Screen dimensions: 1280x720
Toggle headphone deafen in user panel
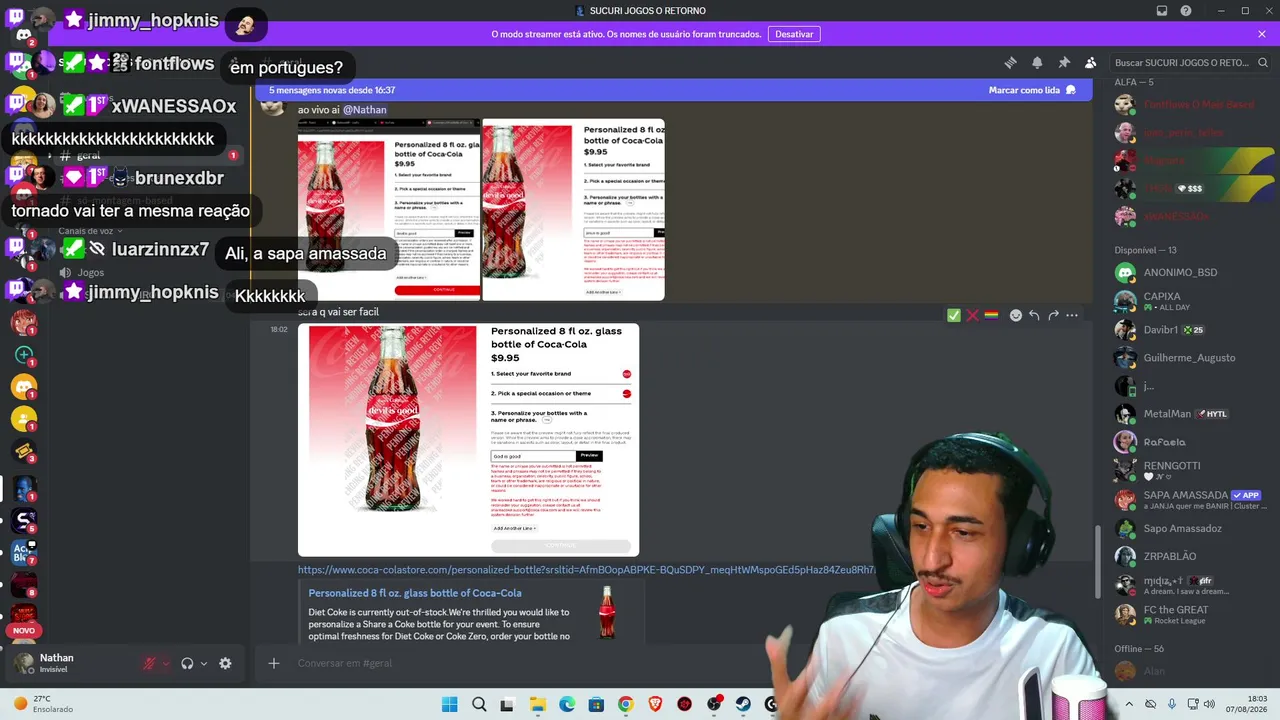[187, 663]
